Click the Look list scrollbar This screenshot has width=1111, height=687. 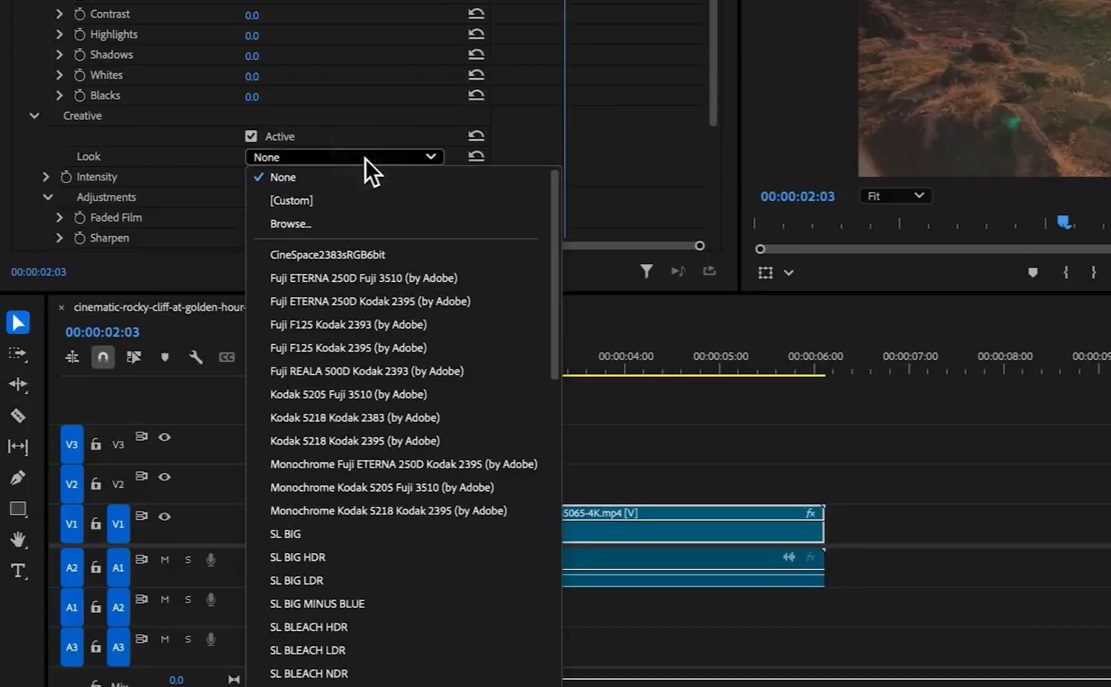554,275
